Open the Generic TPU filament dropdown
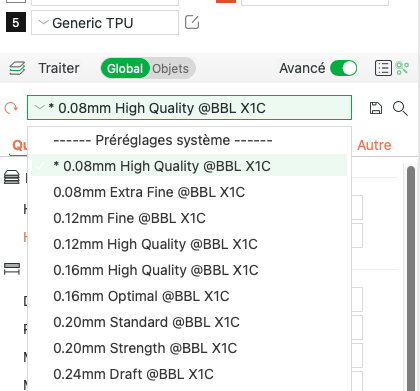The height and width of the screenshot is (391, 420). point(105,23)
